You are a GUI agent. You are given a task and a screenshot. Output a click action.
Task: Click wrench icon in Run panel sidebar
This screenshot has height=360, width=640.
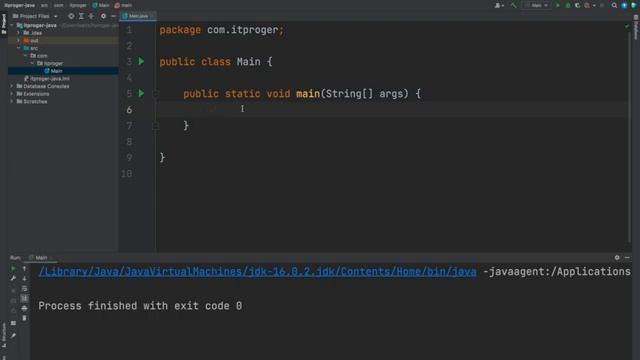tap(13, 278)
